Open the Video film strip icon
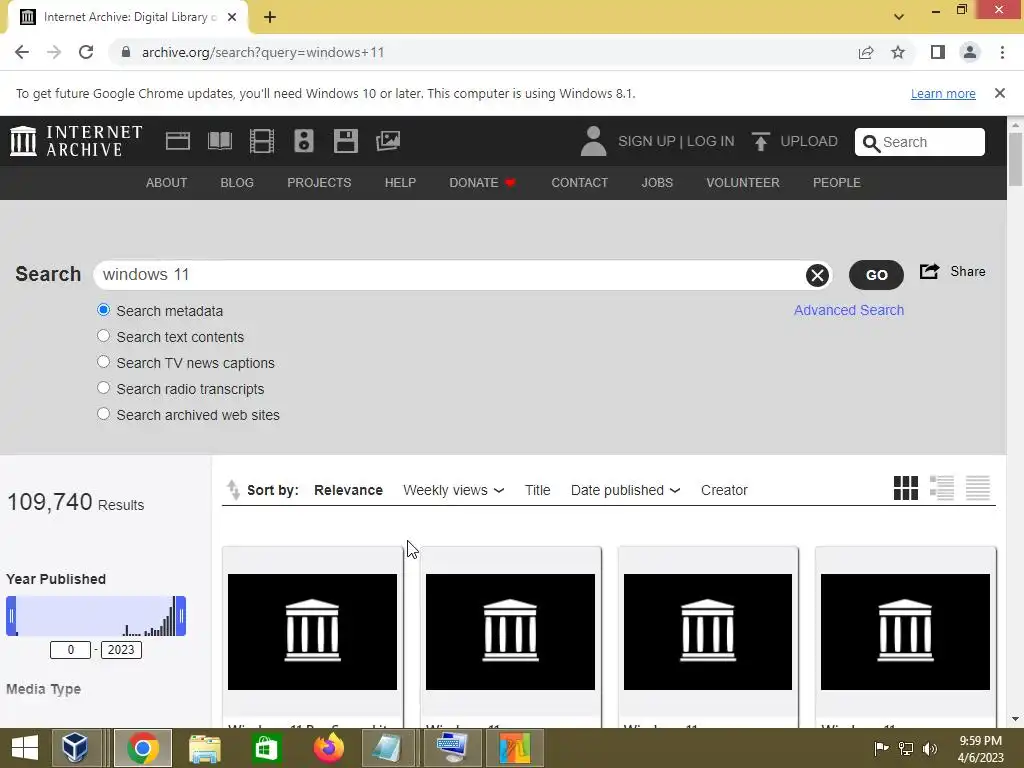 262,141
